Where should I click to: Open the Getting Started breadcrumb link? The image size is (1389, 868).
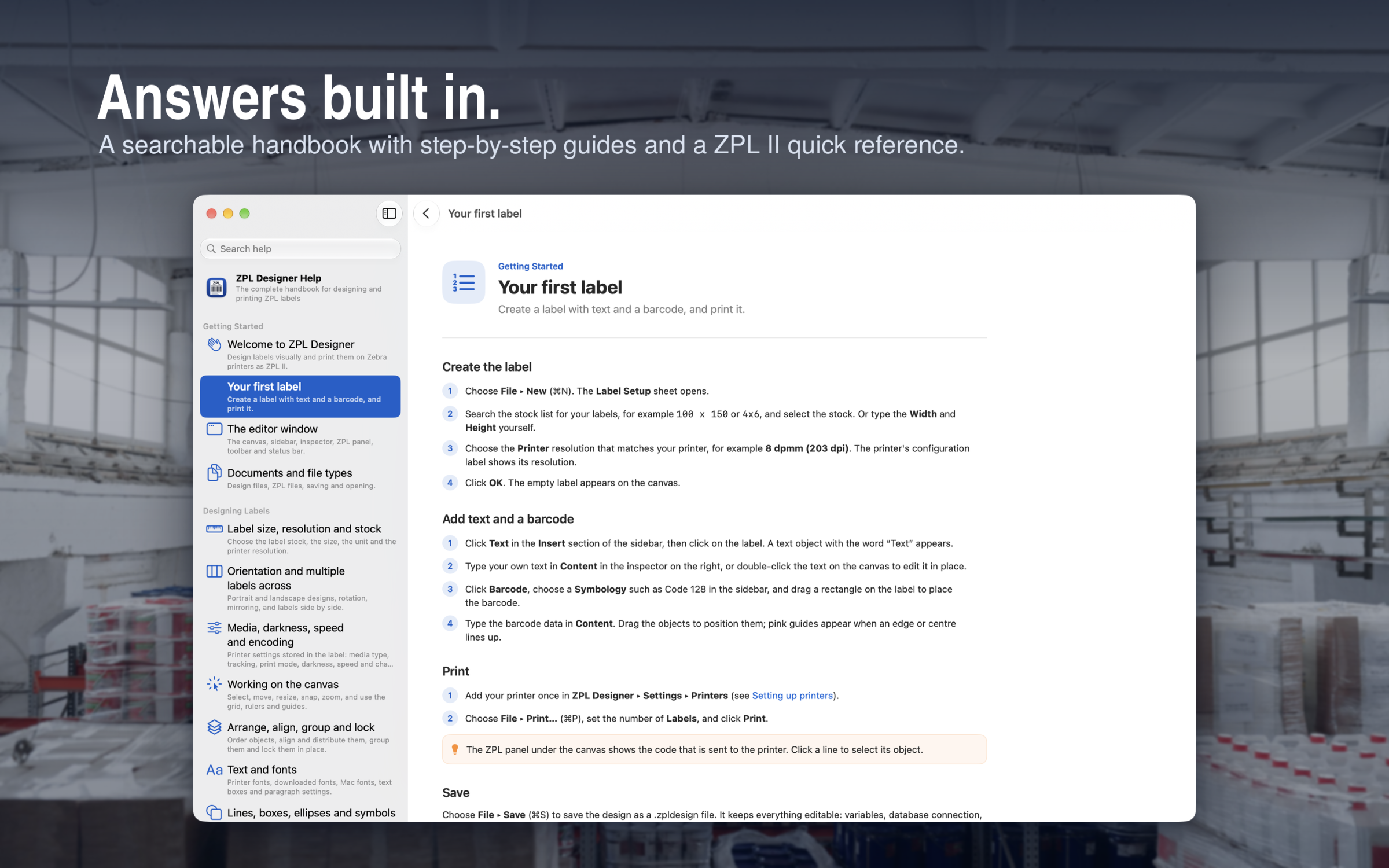530,266
